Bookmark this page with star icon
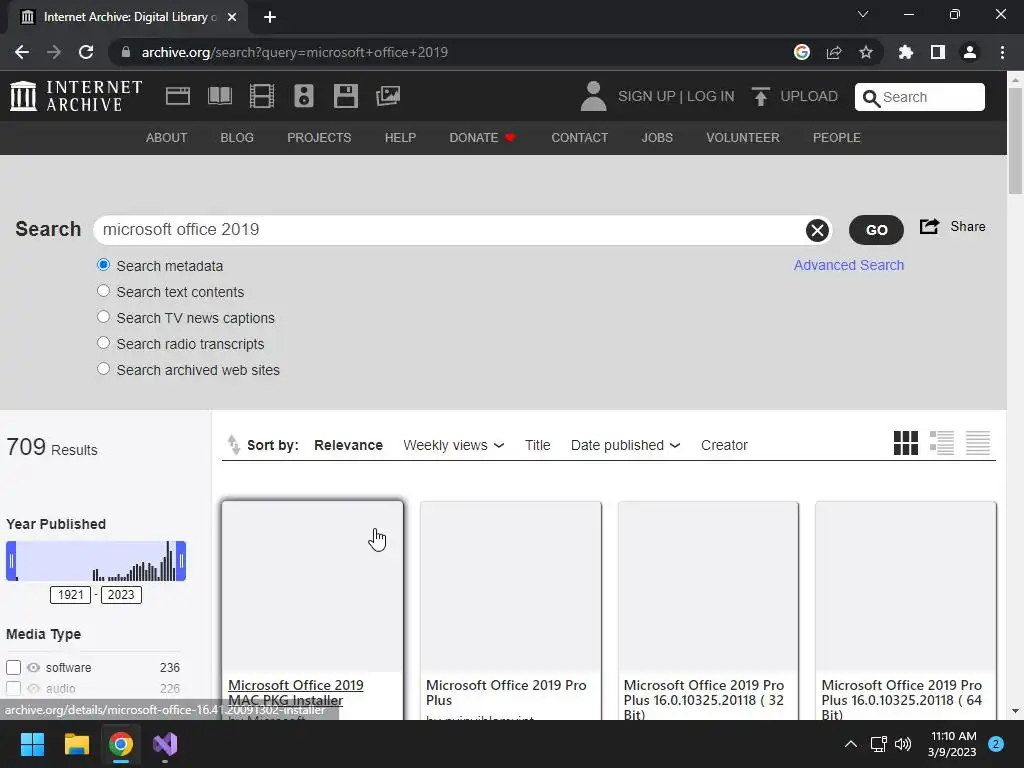The width and height of the screenshot is (1024, 768). pyautogui.click(x=866, y=52)
